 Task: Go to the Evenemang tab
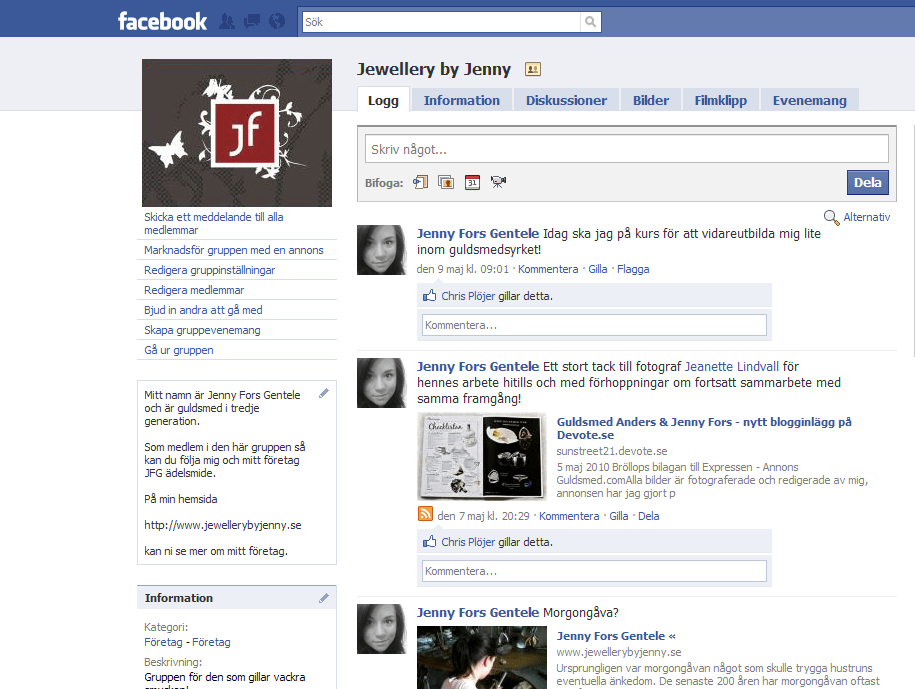click(x=809, y=100)
